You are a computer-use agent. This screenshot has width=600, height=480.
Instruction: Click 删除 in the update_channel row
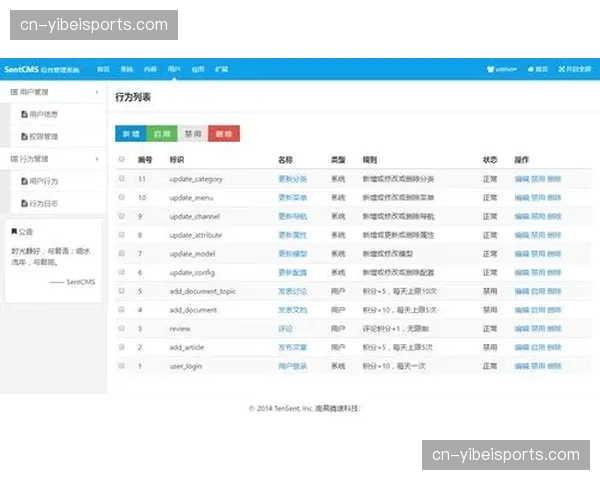click(554, 216)
